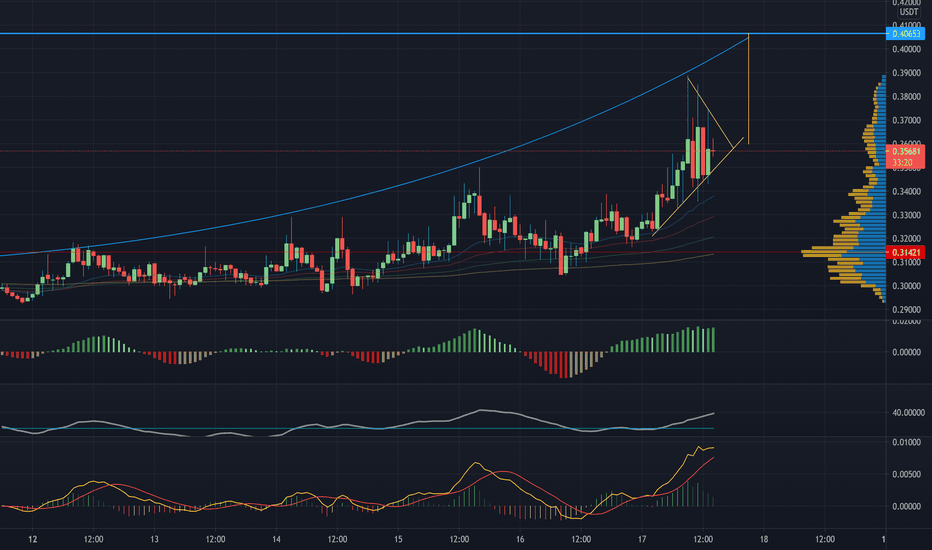Click the 0.33000 price axis value
This screenshot has height=550, width=932.
[906, 215]
